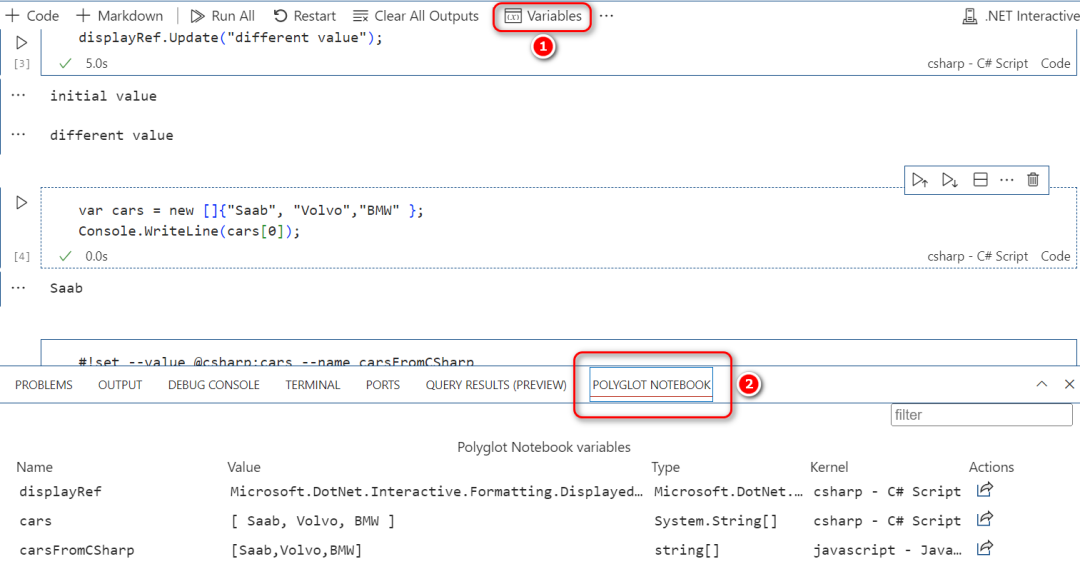Share the displayRef variable
Screen dimensions: 1080x579
pyautogui.click(x=985, y=490)
